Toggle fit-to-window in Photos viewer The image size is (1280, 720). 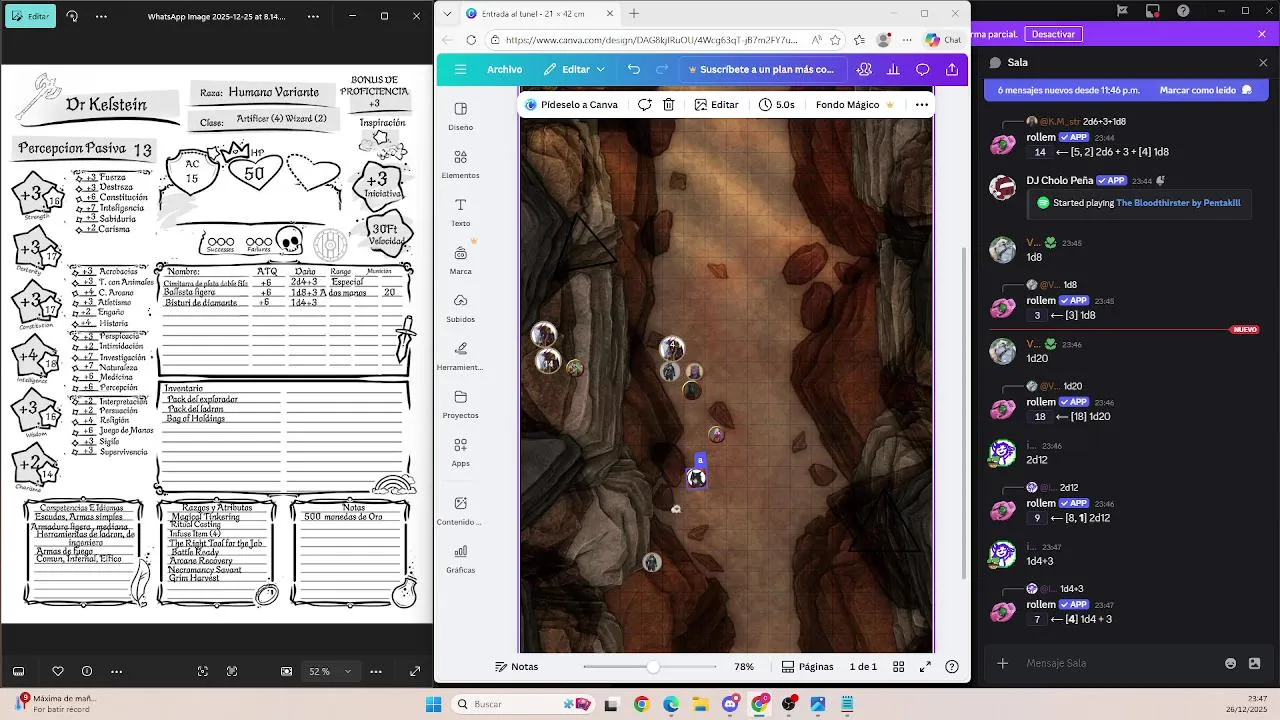click(x=287, y=671)
